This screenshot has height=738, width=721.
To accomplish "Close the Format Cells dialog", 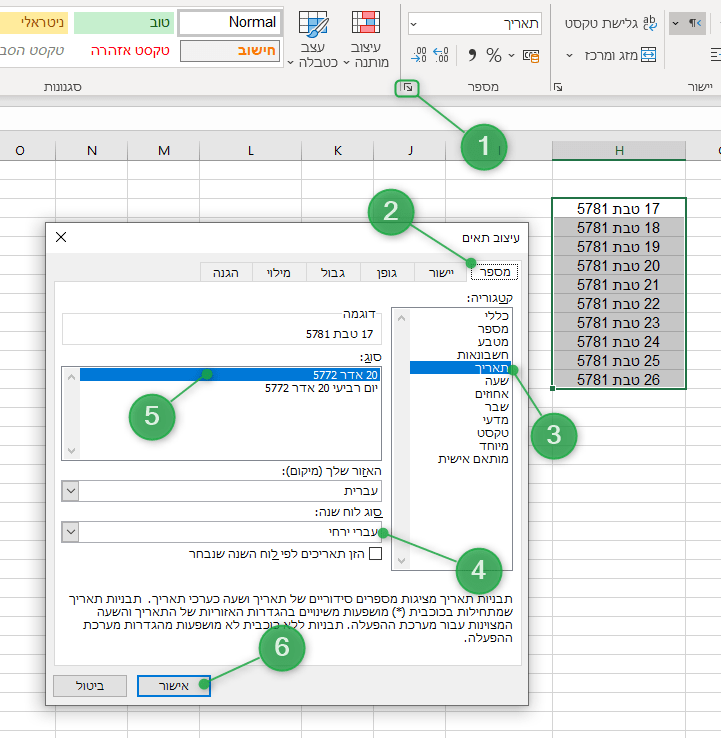I will (61, 237).
